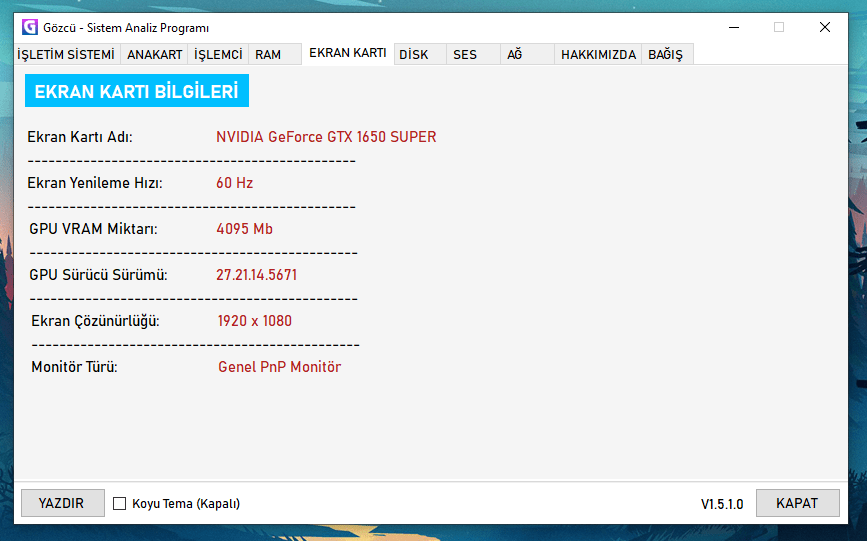Select the İŞLEMCİ tab
This screenshot has height=541, width=867.
point(218,54)
